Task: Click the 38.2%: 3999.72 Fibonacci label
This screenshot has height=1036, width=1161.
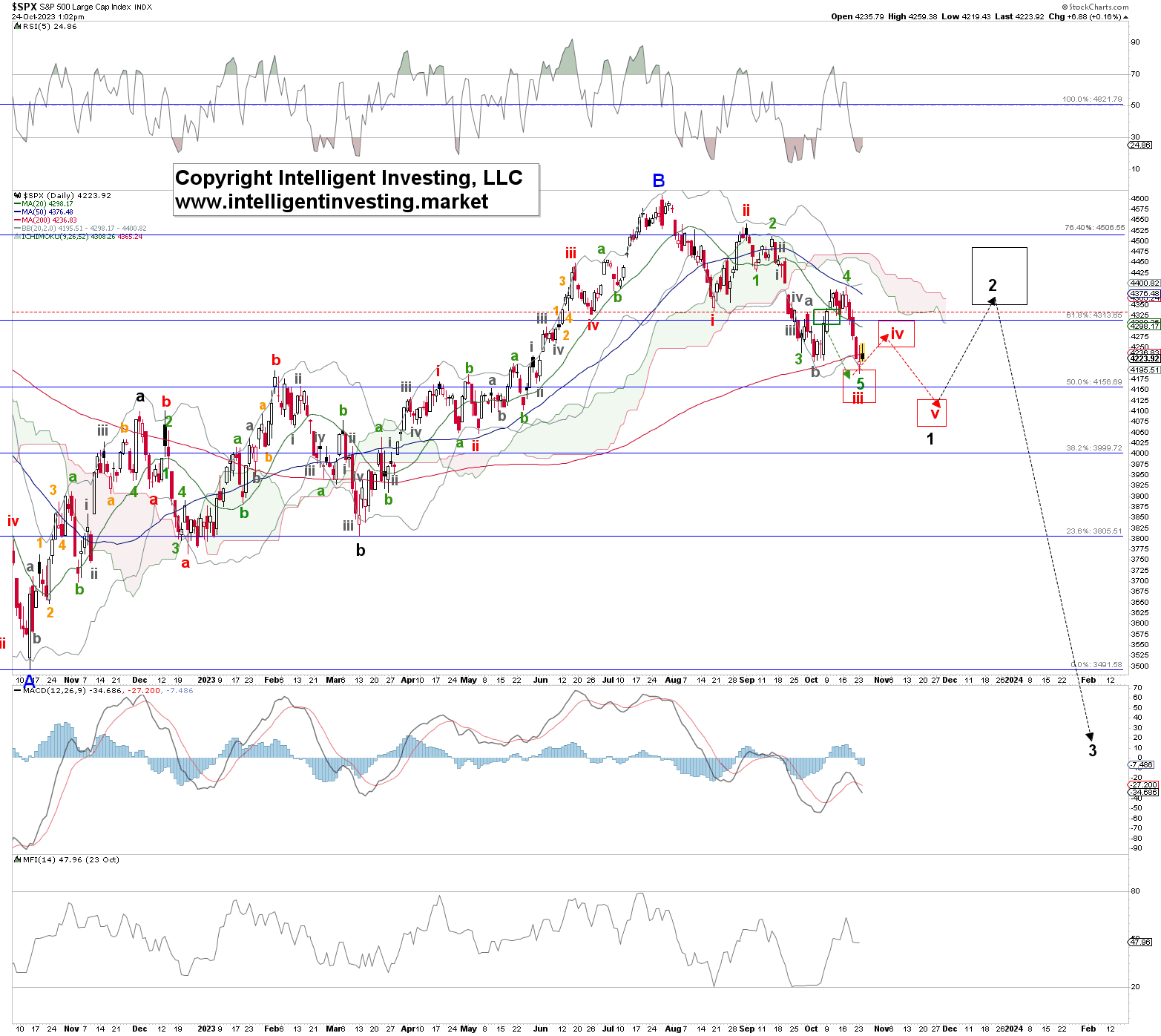Action: tap(1094, 448)
